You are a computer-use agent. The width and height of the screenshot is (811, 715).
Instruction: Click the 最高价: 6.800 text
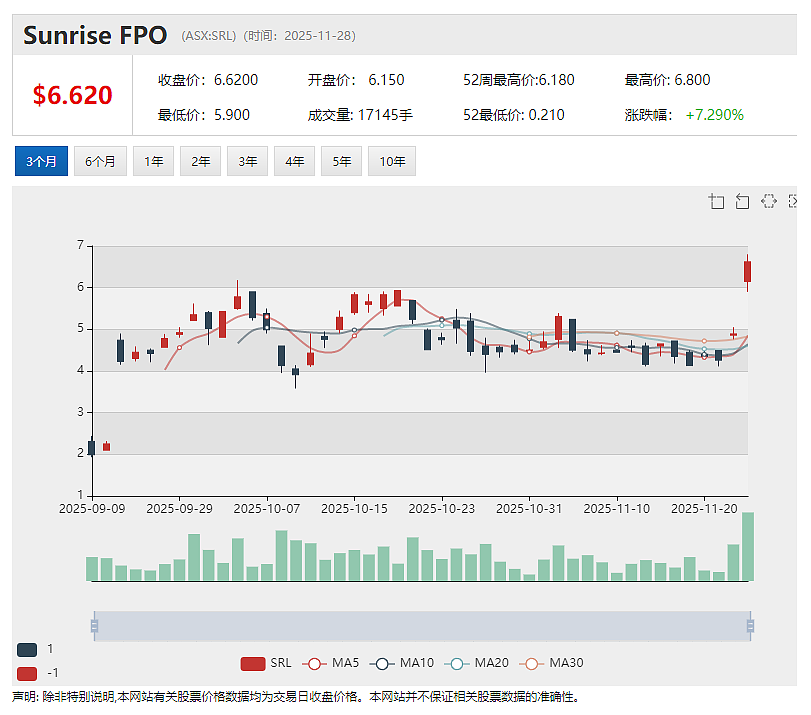668,80
